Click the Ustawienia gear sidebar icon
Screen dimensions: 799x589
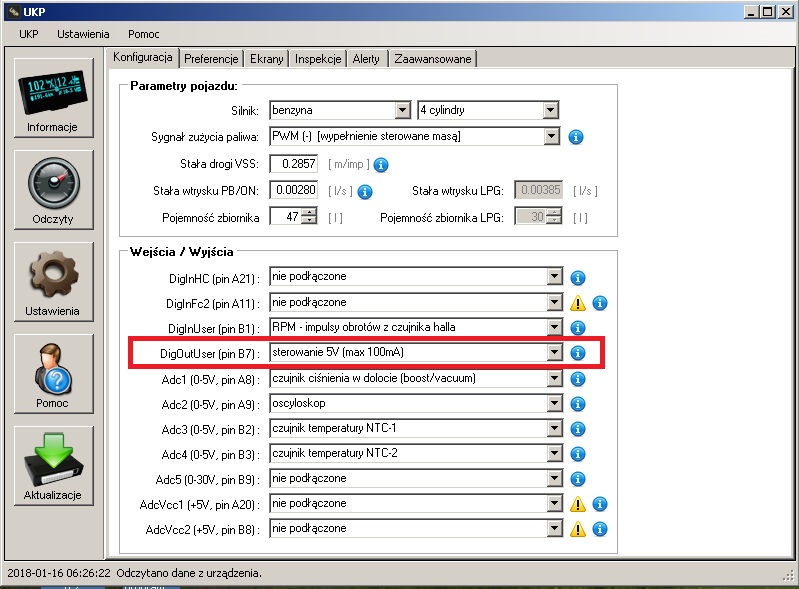tap(54, 281)
